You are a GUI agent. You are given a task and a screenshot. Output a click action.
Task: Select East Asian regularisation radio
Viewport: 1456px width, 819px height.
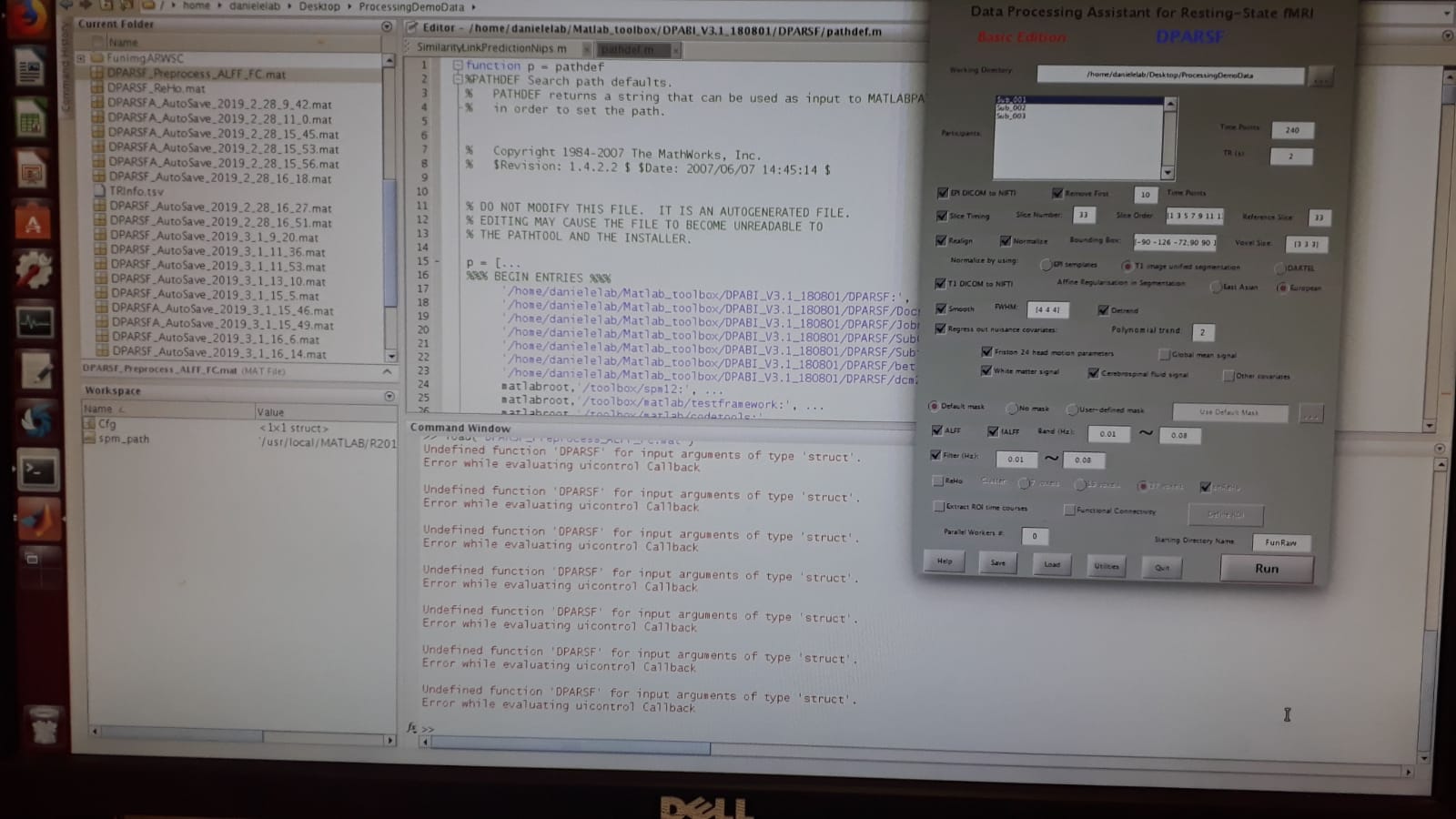1216,288
